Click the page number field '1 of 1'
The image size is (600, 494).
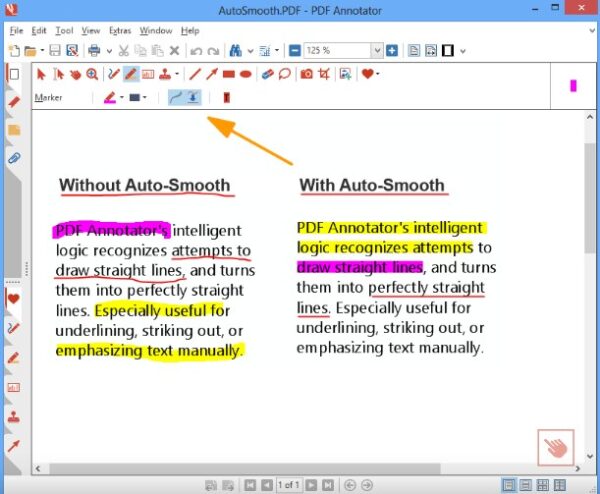pos(289,485)
